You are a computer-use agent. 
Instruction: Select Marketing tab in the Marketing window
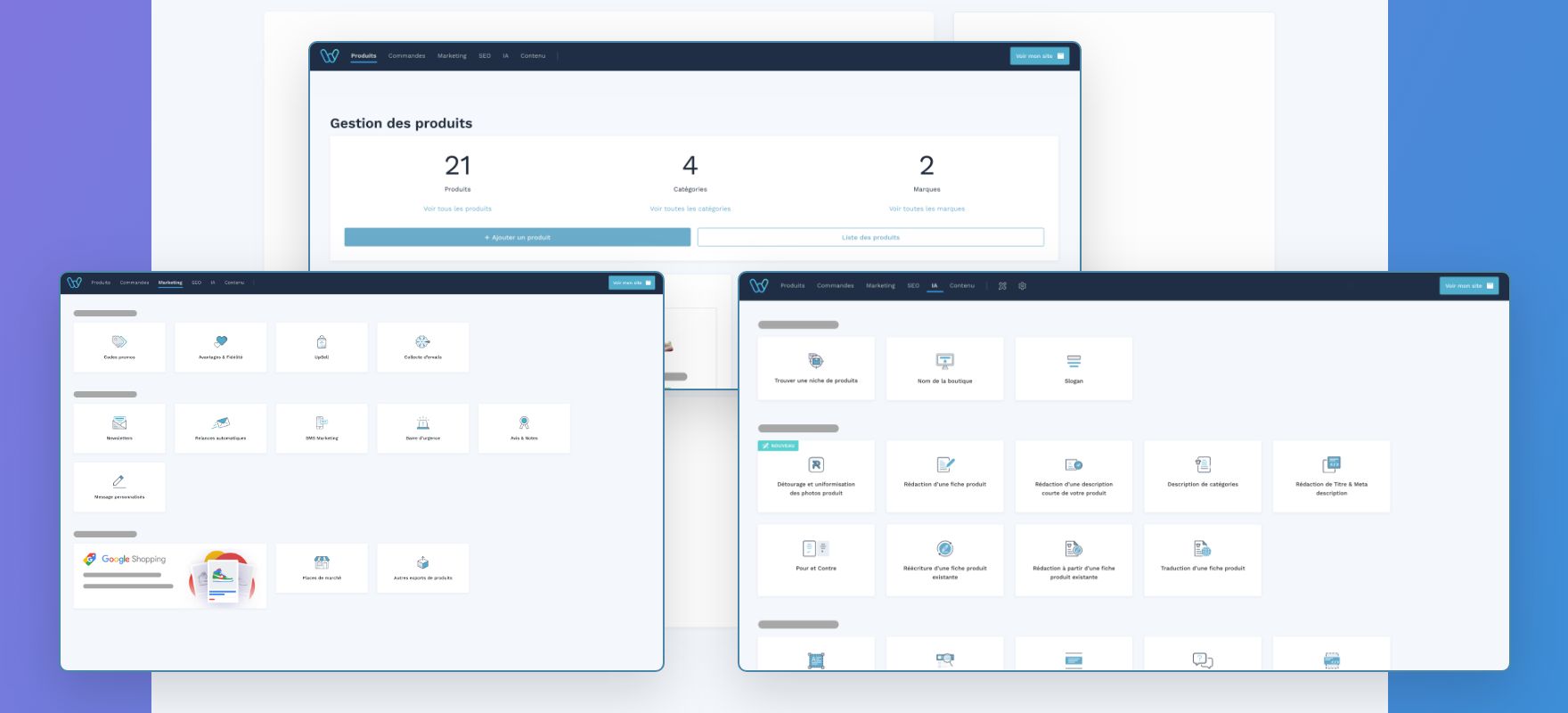coord(170,283)
